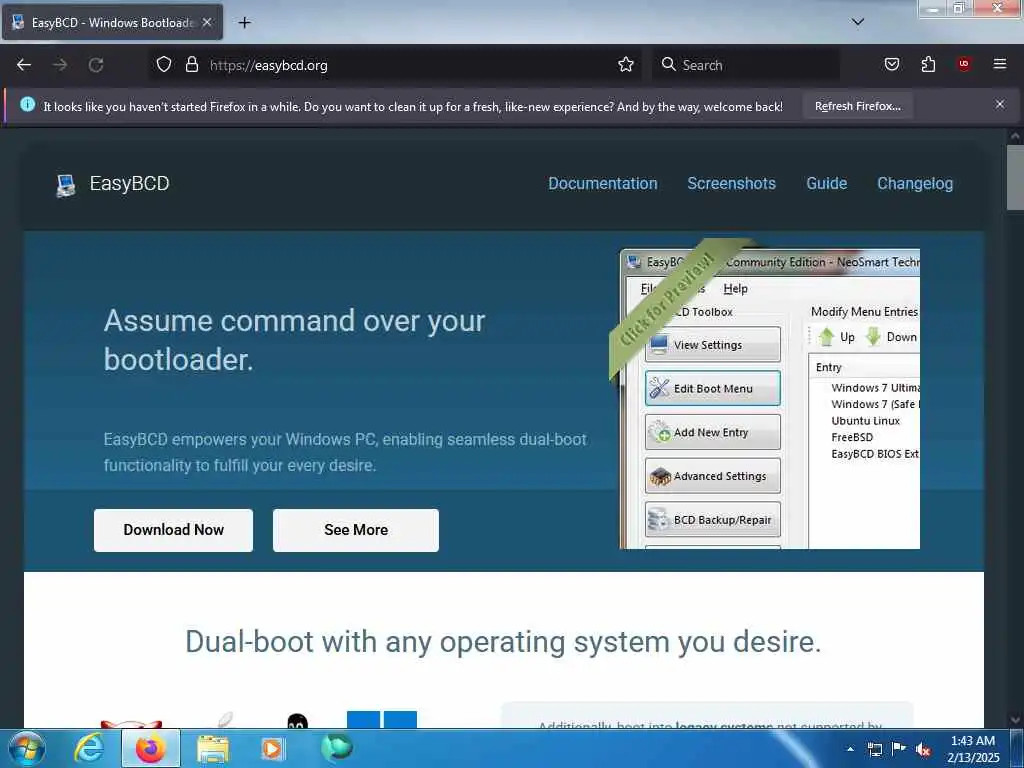Image resolution: width=1024 pixels, height=768 pixels.
Task: Launch Internet Explorer from the taskbar
Action: point(89,748)
